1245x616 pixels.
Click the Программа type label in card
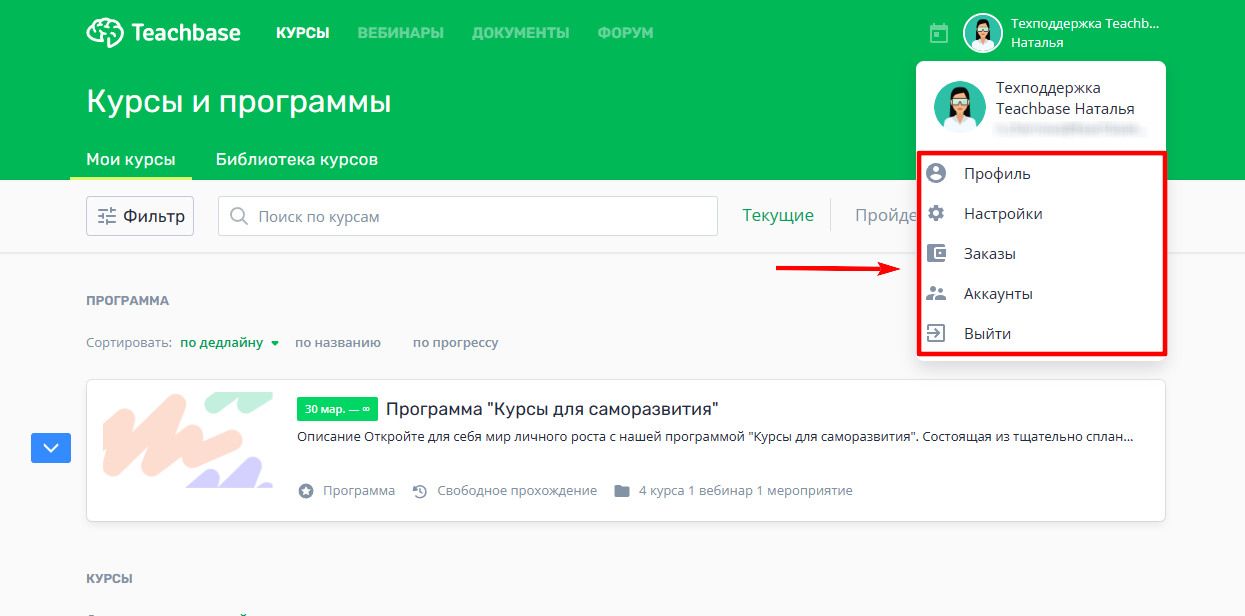pyautogui.click(x=359, y=491)
